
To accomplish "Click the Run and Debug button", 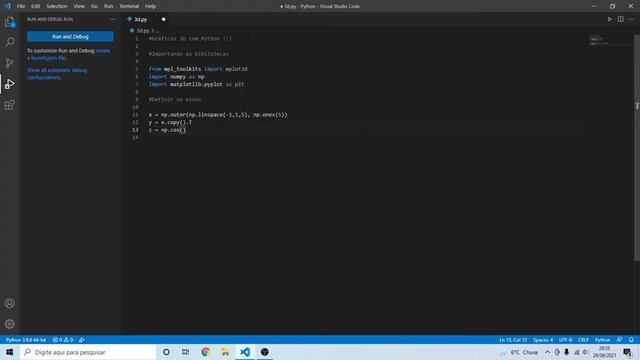I will (70, 37).
